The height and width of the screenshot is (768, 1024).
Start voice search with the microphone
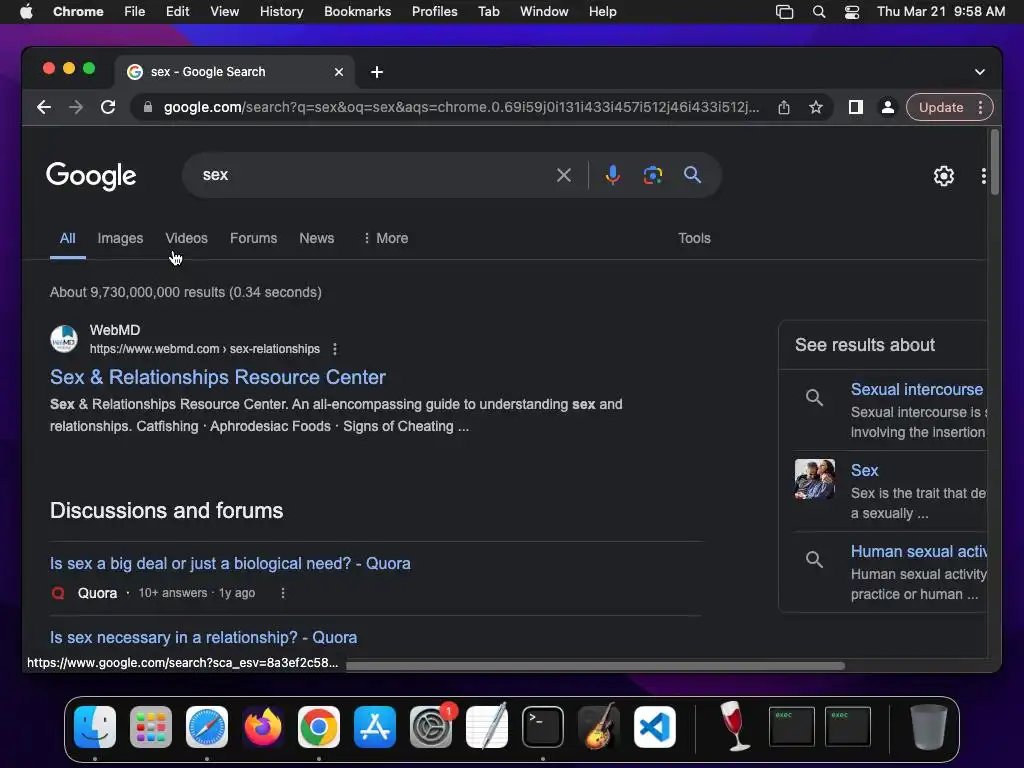tap(613, 175)
